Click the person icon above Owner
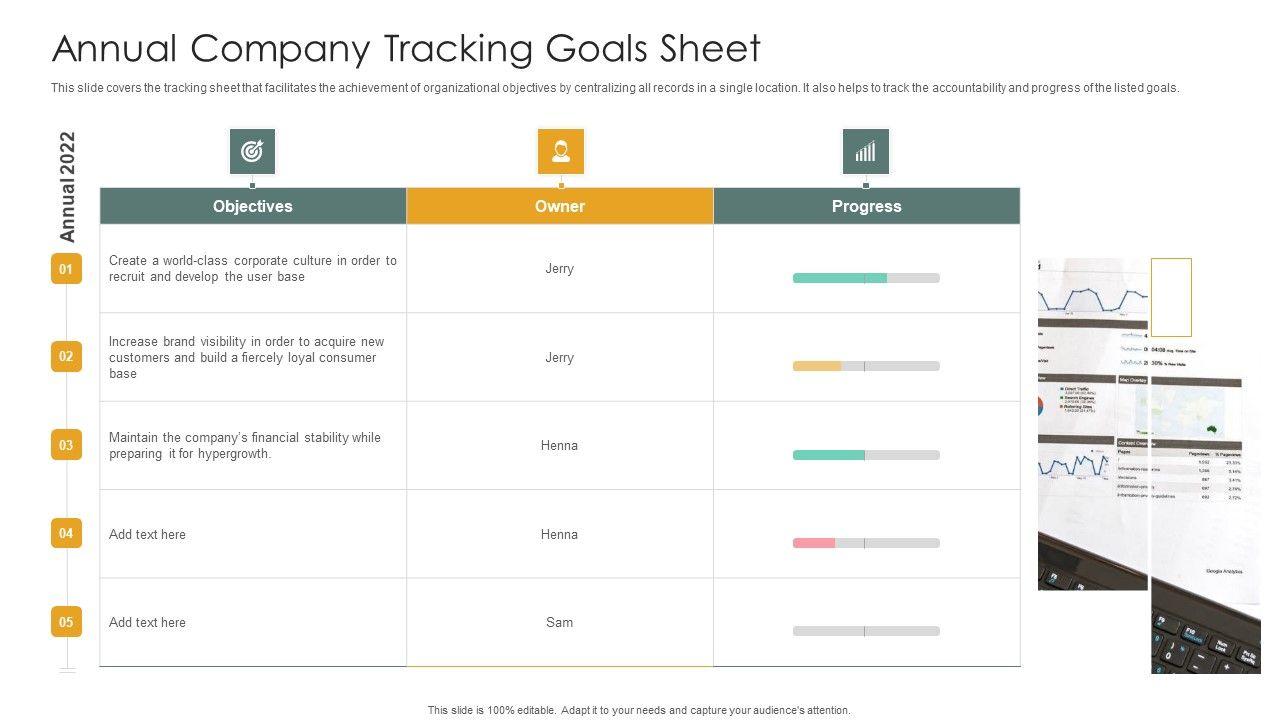Image resolution: width=1280 pixels, height=720 pixels. coord(561,152)
